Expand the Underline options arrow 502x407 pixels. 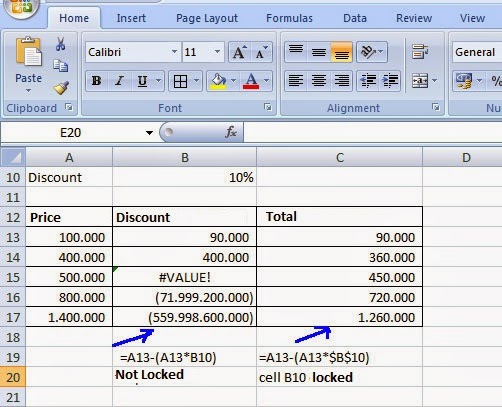158,81
